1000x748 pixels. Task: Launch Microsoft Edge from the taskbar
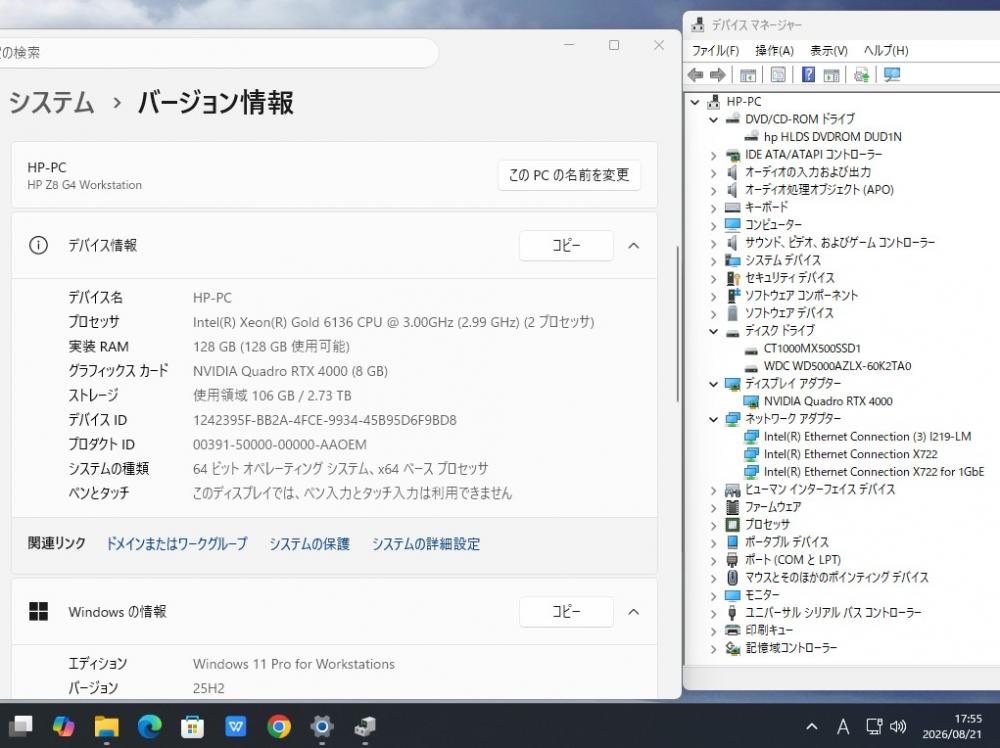[149, 726]
